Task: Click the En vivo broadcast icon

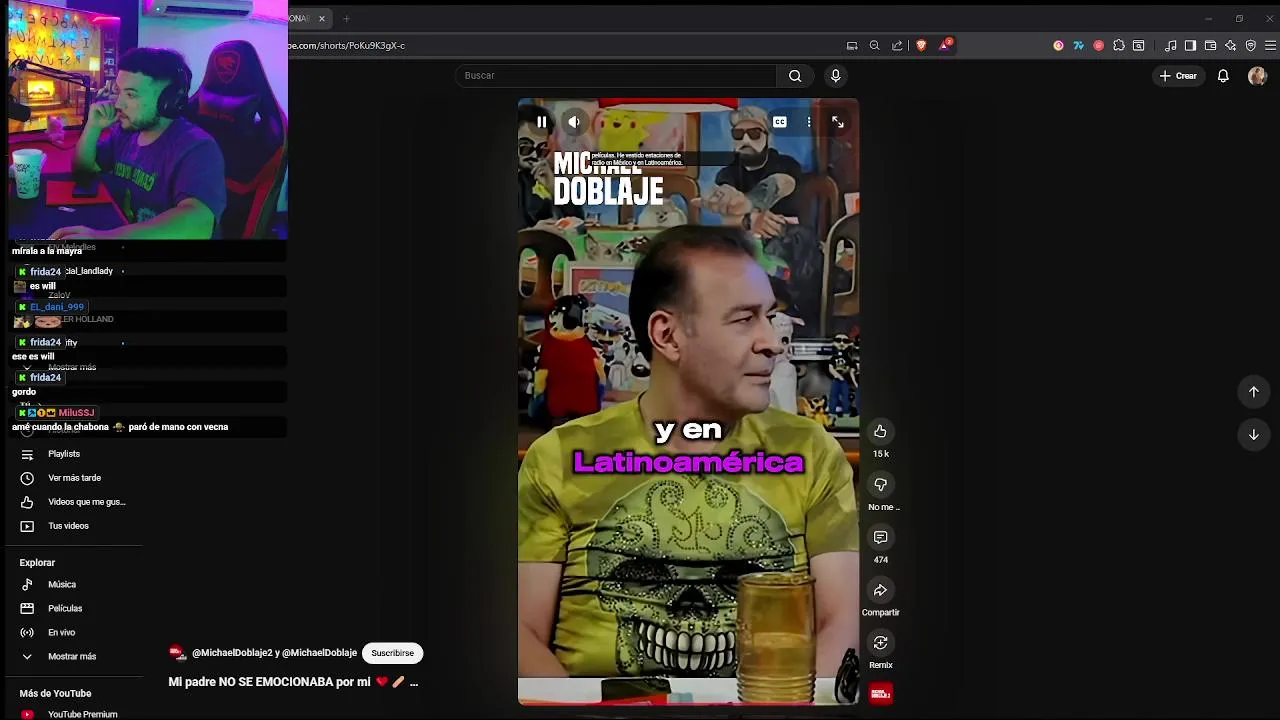Action: tap(27, 633)
